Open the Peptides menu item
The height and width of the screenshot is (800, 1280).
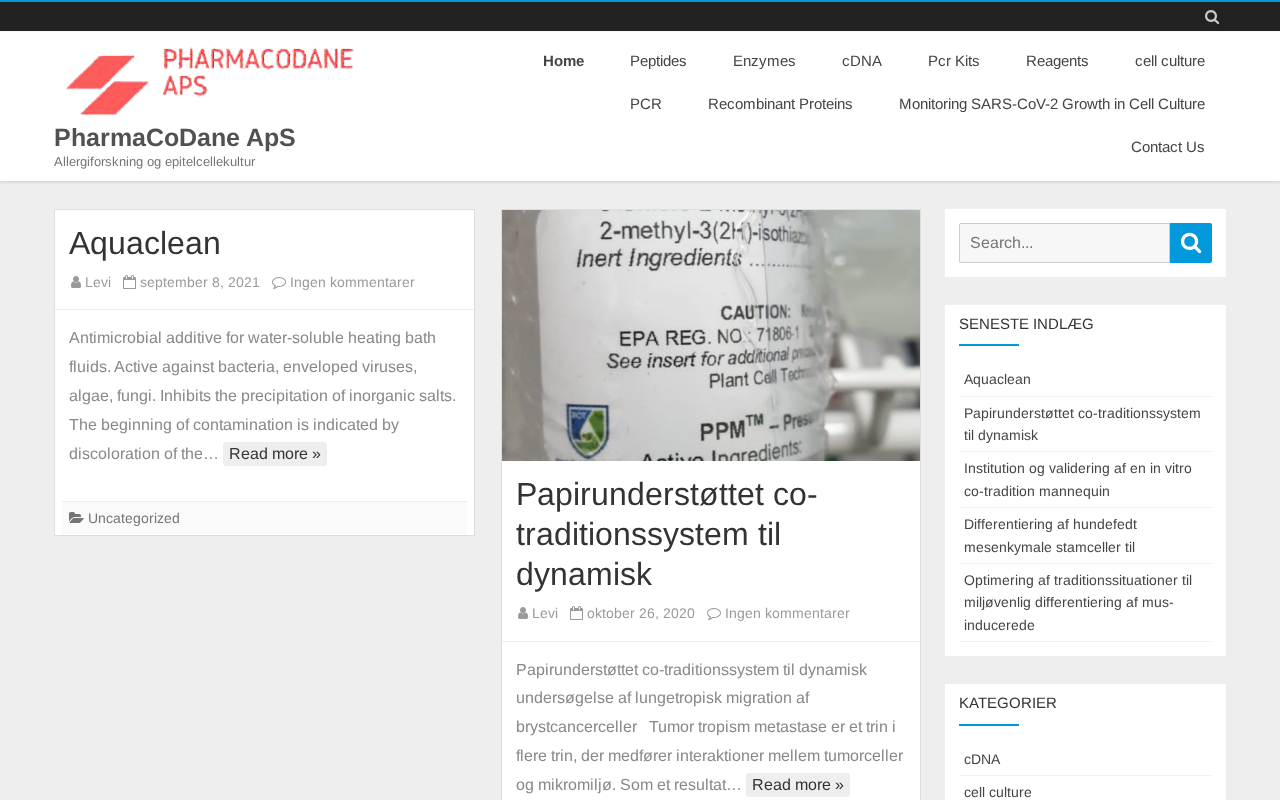click(x=658, y=61)
